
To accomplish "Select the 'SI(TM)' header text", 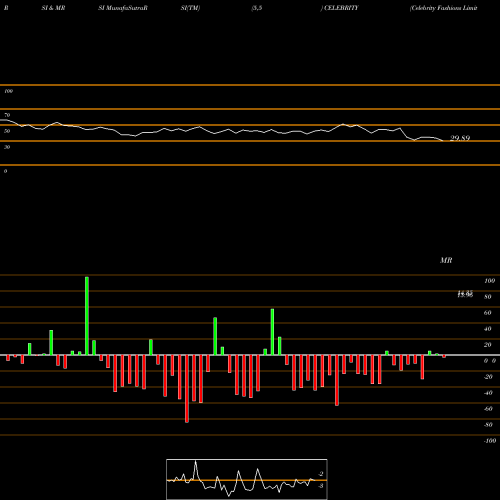I will click(x=190, y=8).
